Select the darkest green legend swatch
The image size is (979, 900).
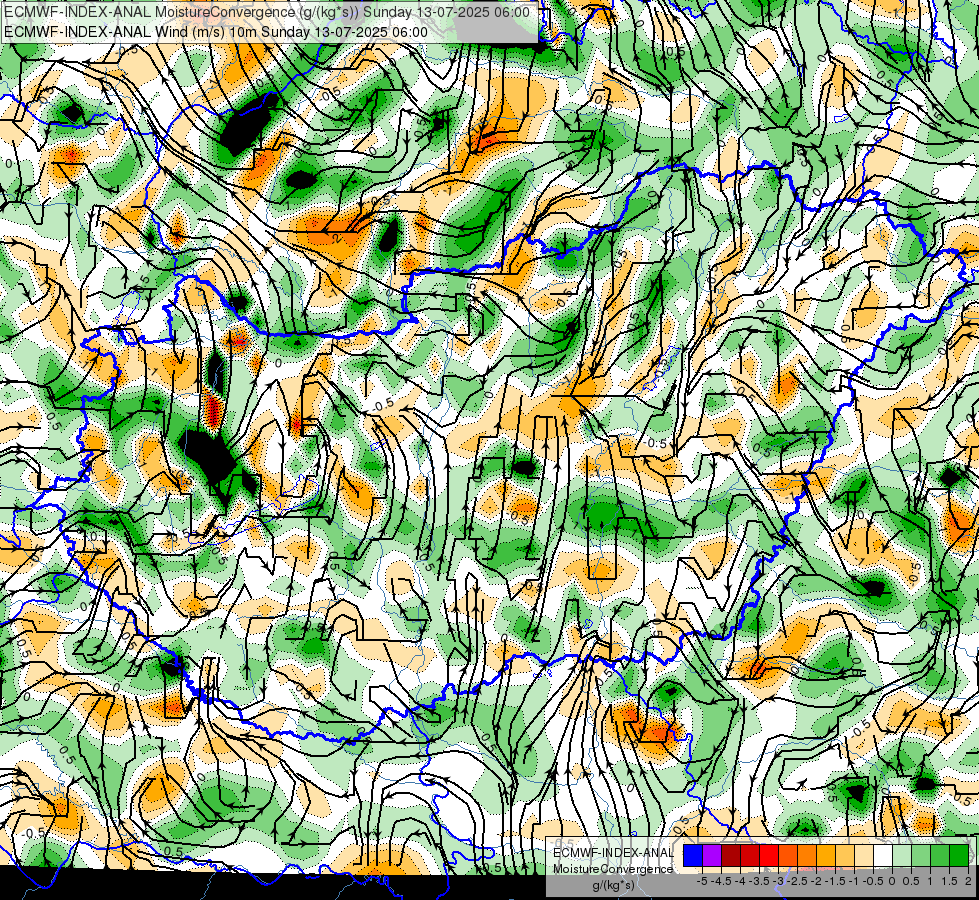coord(959,855)
